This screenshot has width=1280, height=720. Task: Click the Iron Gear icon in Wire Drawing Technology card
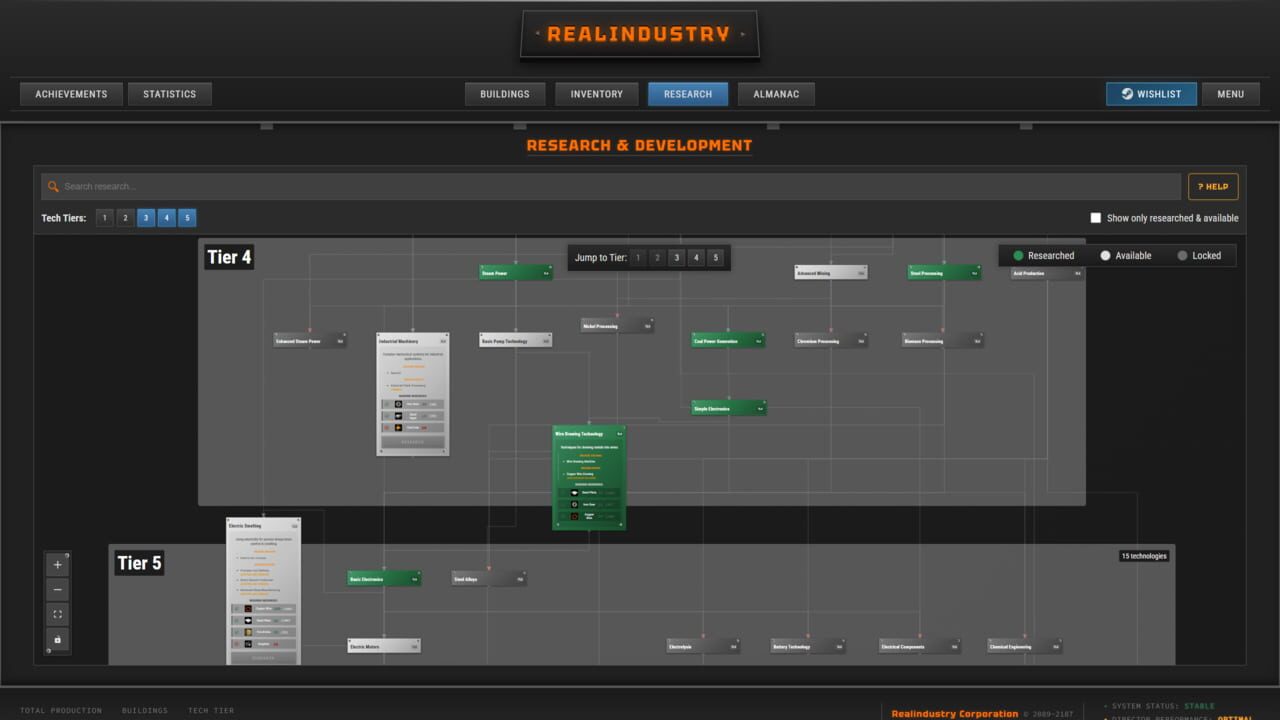(574, 505)
